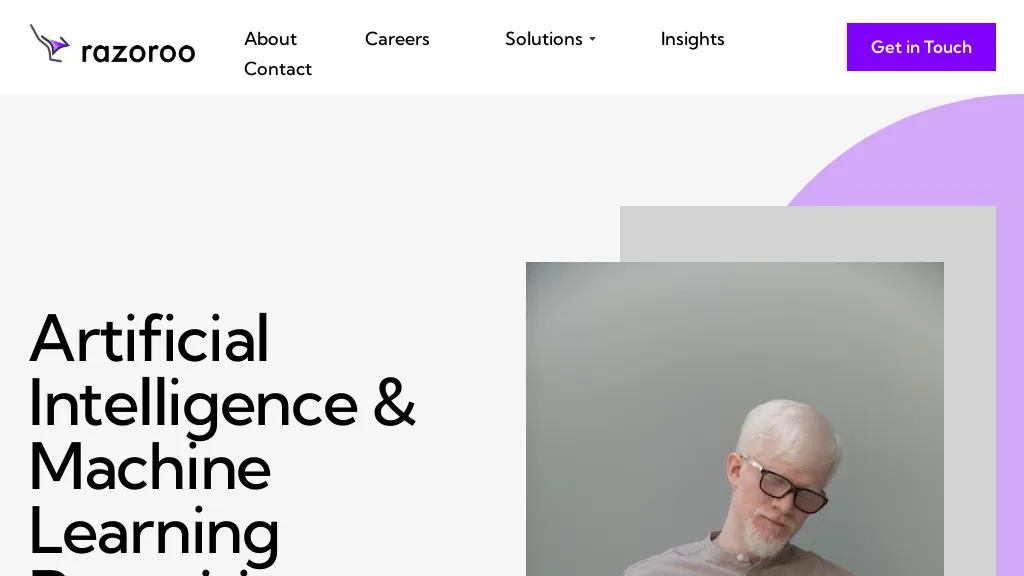
Task: Click the Get in Touch button
Action: click(921, 47)
